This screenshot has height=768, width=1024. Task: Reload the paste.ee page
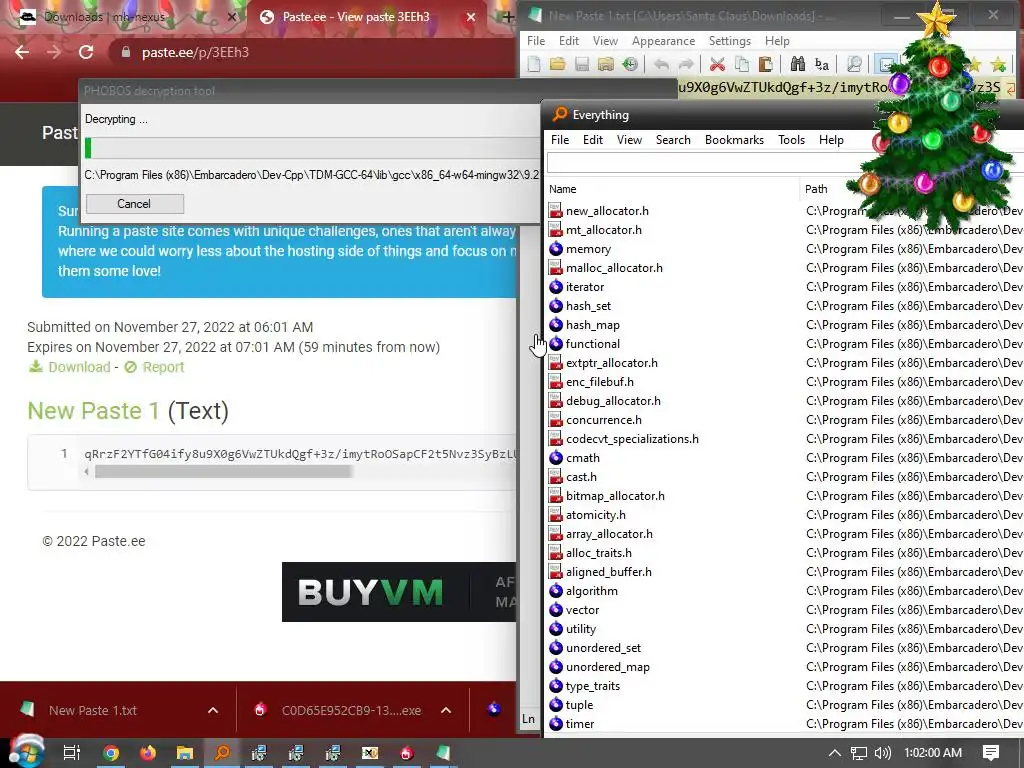point(86,52)
